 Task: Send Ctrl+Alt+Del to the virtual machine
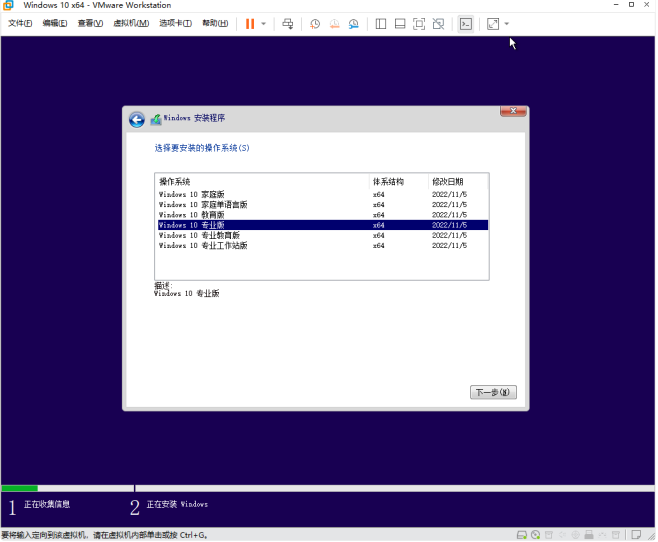tap(287, 24)
